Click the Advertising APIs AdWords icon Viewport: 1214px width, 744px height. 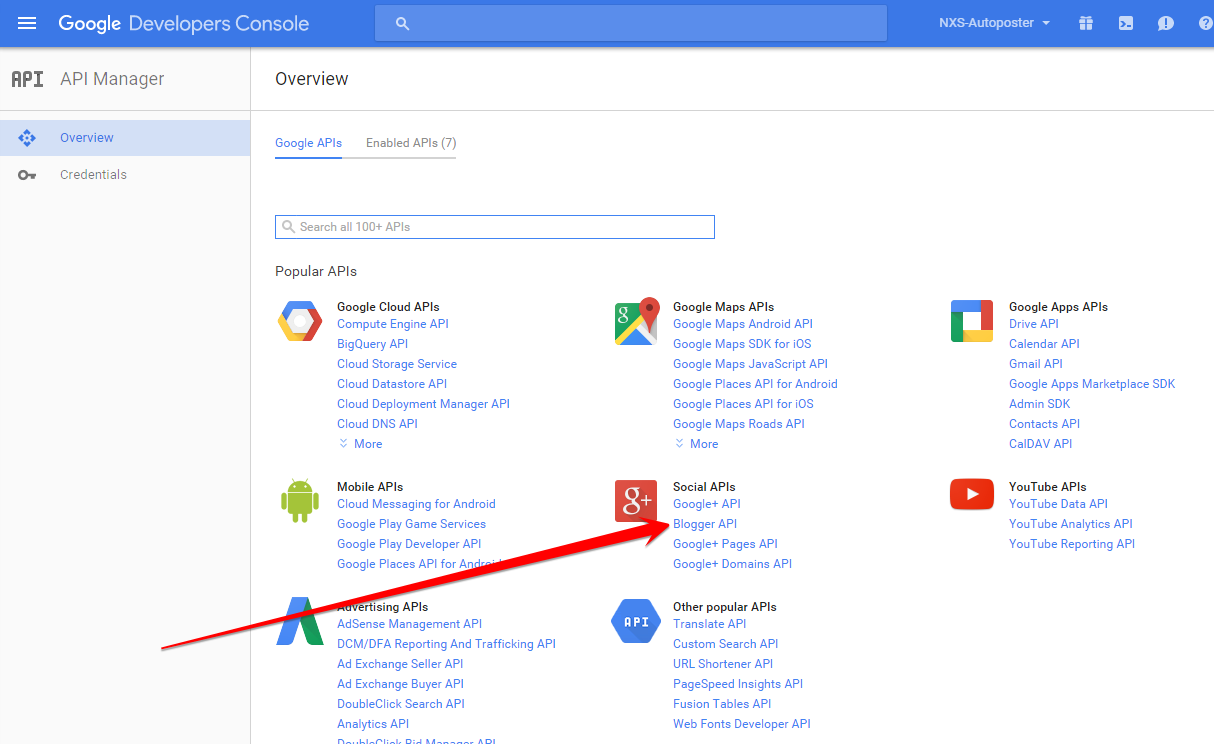299,621
